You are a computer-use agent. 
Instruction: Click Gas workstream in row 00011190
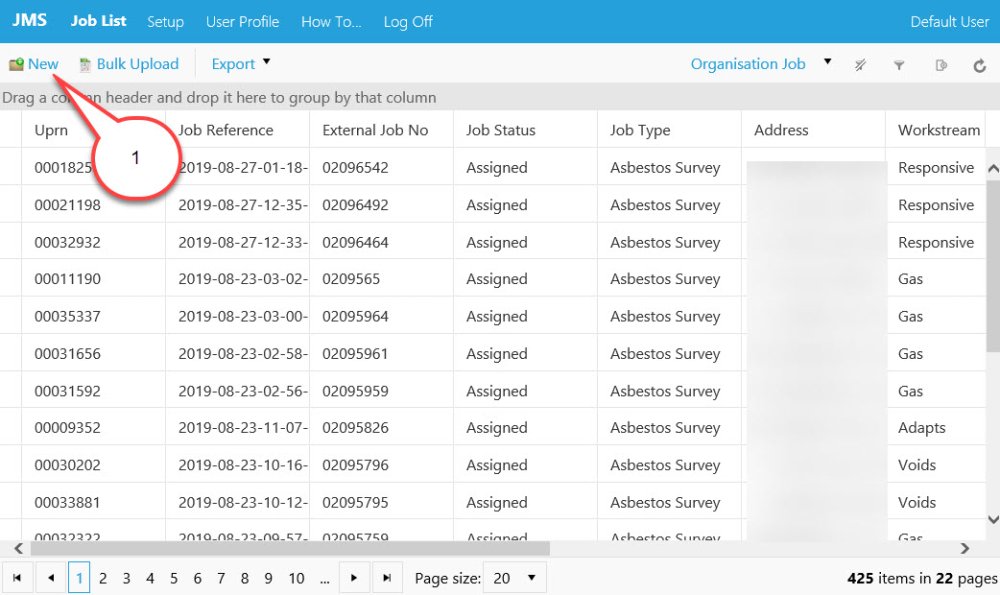pyautogui.click(x=910, y=279)
